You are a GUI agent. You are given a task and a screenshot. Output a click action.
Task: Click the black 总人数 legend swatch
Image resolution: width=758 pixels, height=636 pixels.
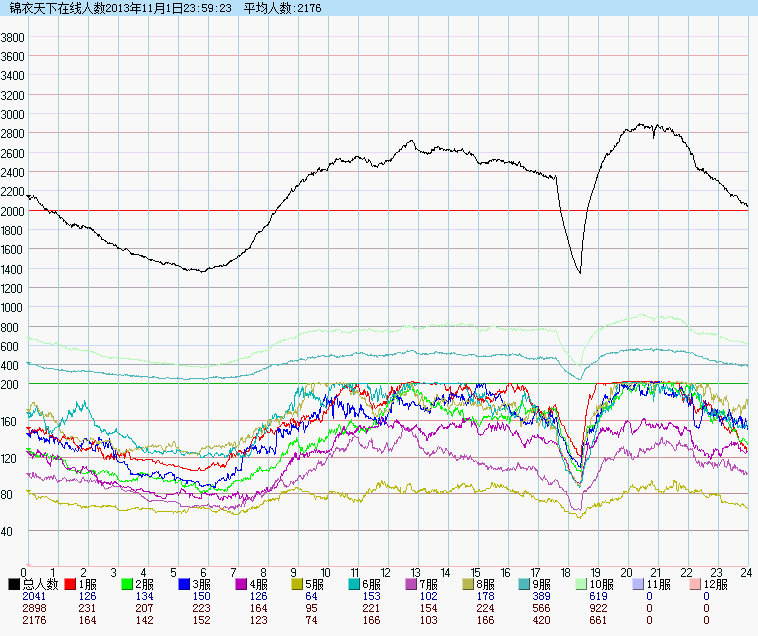[x=14, y=583]
